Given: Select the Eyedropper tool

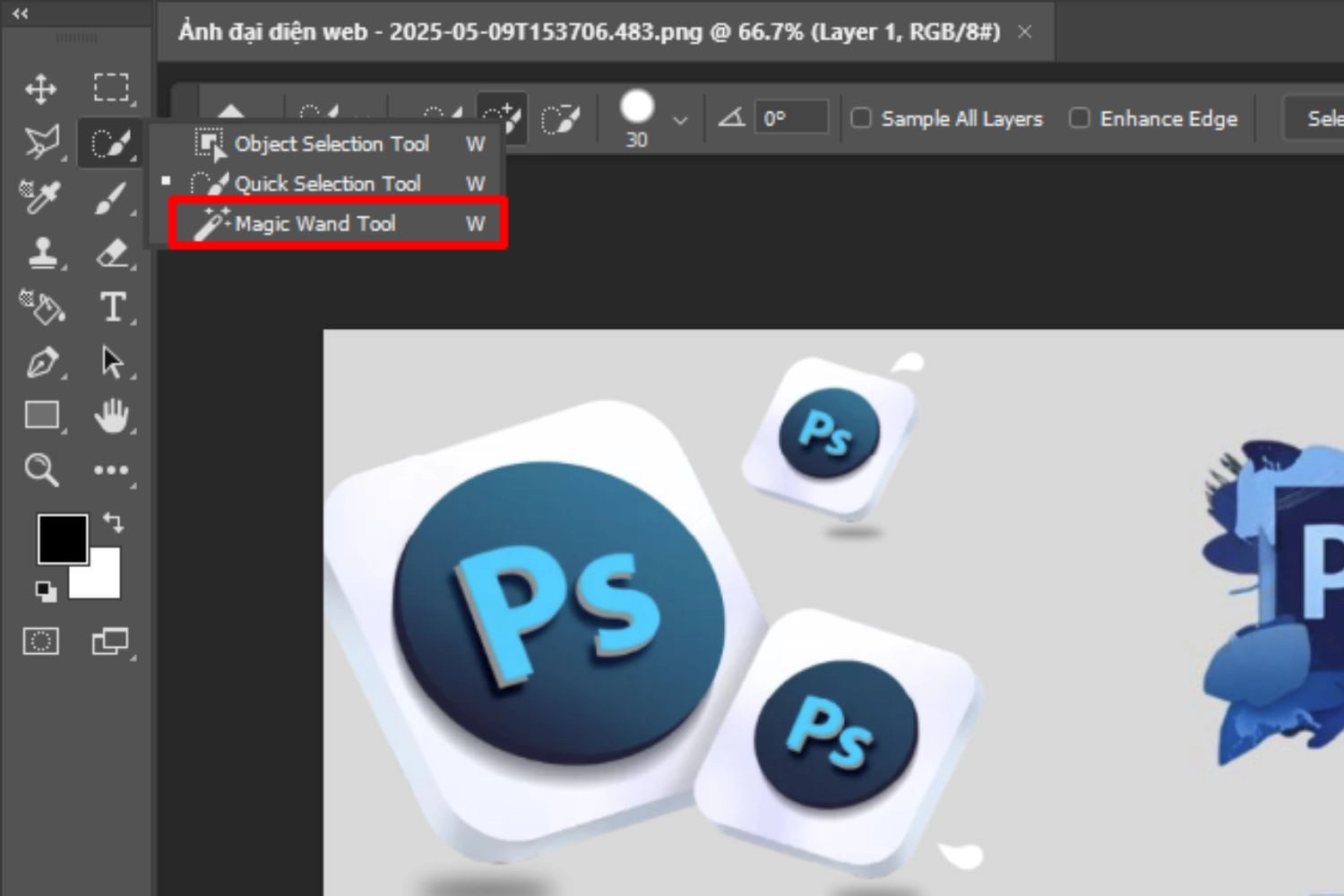Looking at the screenshot, I should point(40,197).
